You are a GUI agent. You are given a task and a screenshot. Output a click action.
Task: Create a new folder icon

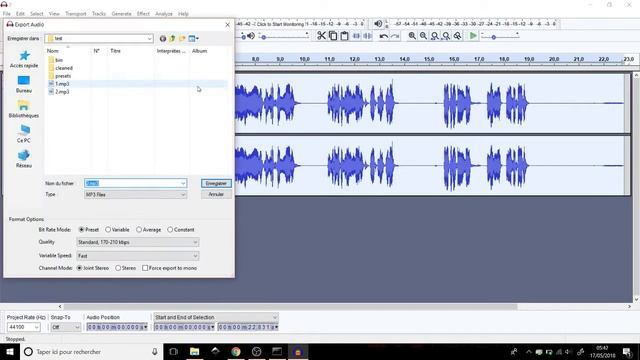click(x=182, y=38)
